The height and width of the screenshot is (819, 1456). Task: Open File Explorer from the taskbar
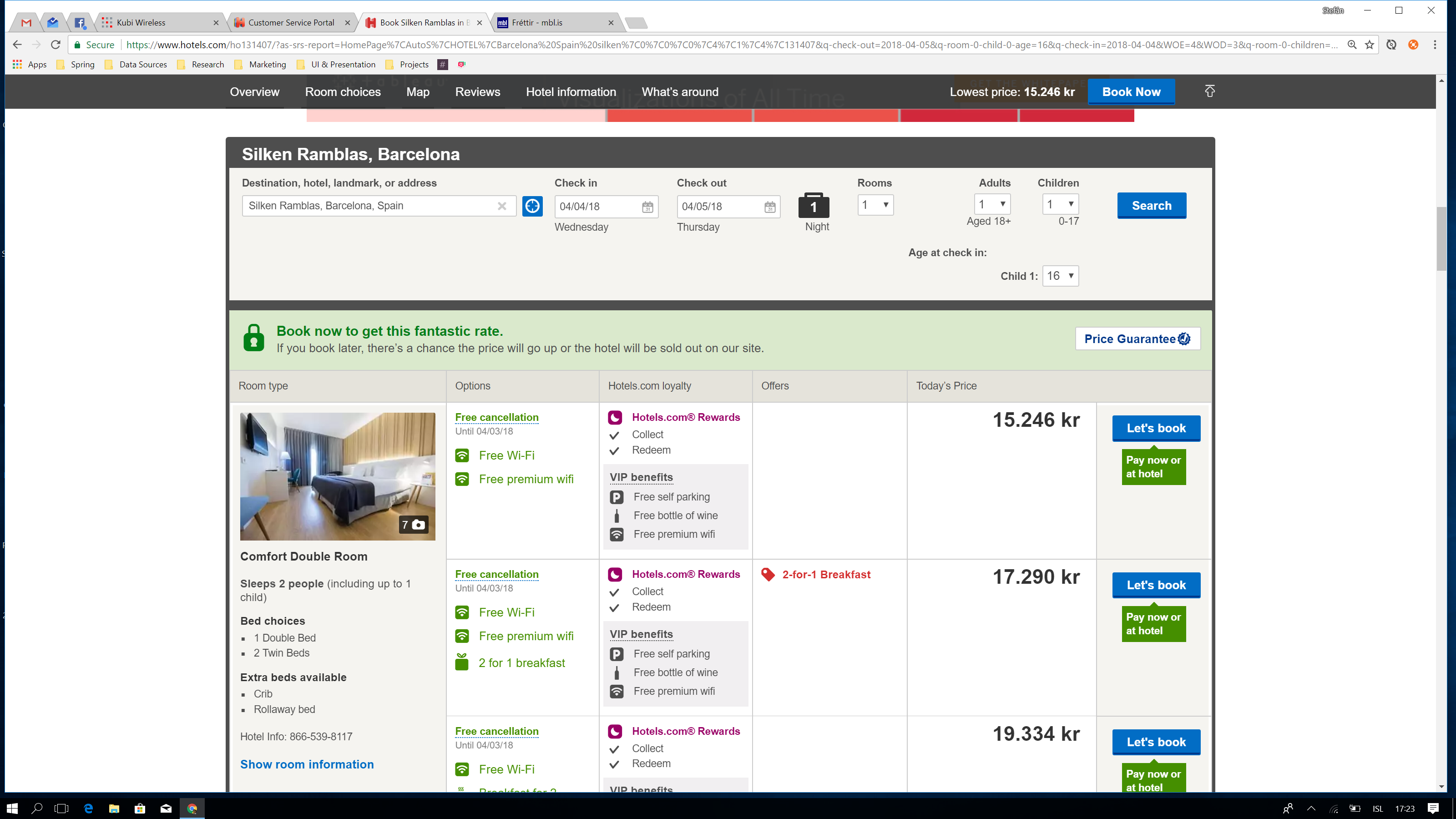[x=114, y=808]
